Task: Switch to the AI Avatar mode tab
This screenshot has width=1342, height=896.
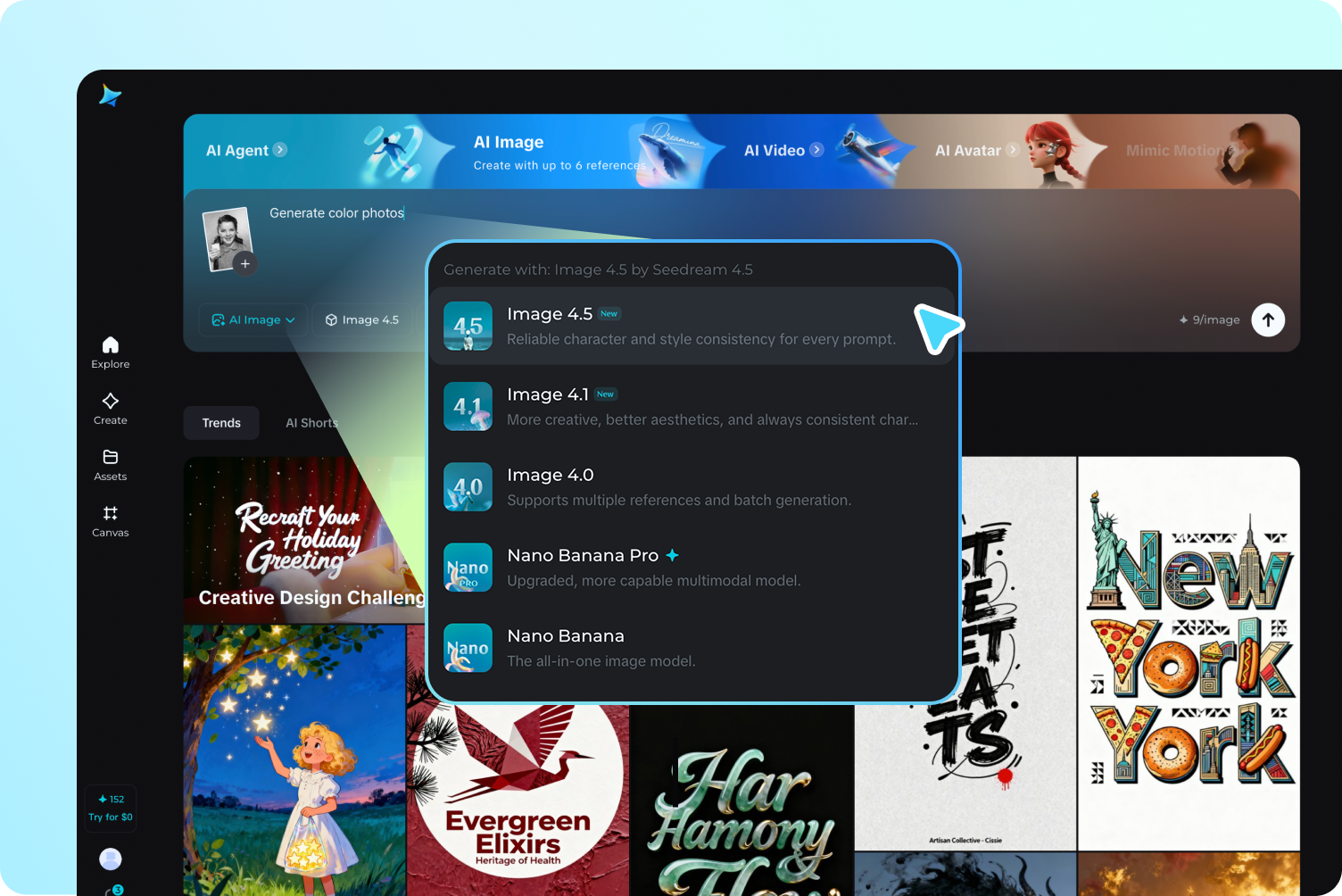Action: 976,150
